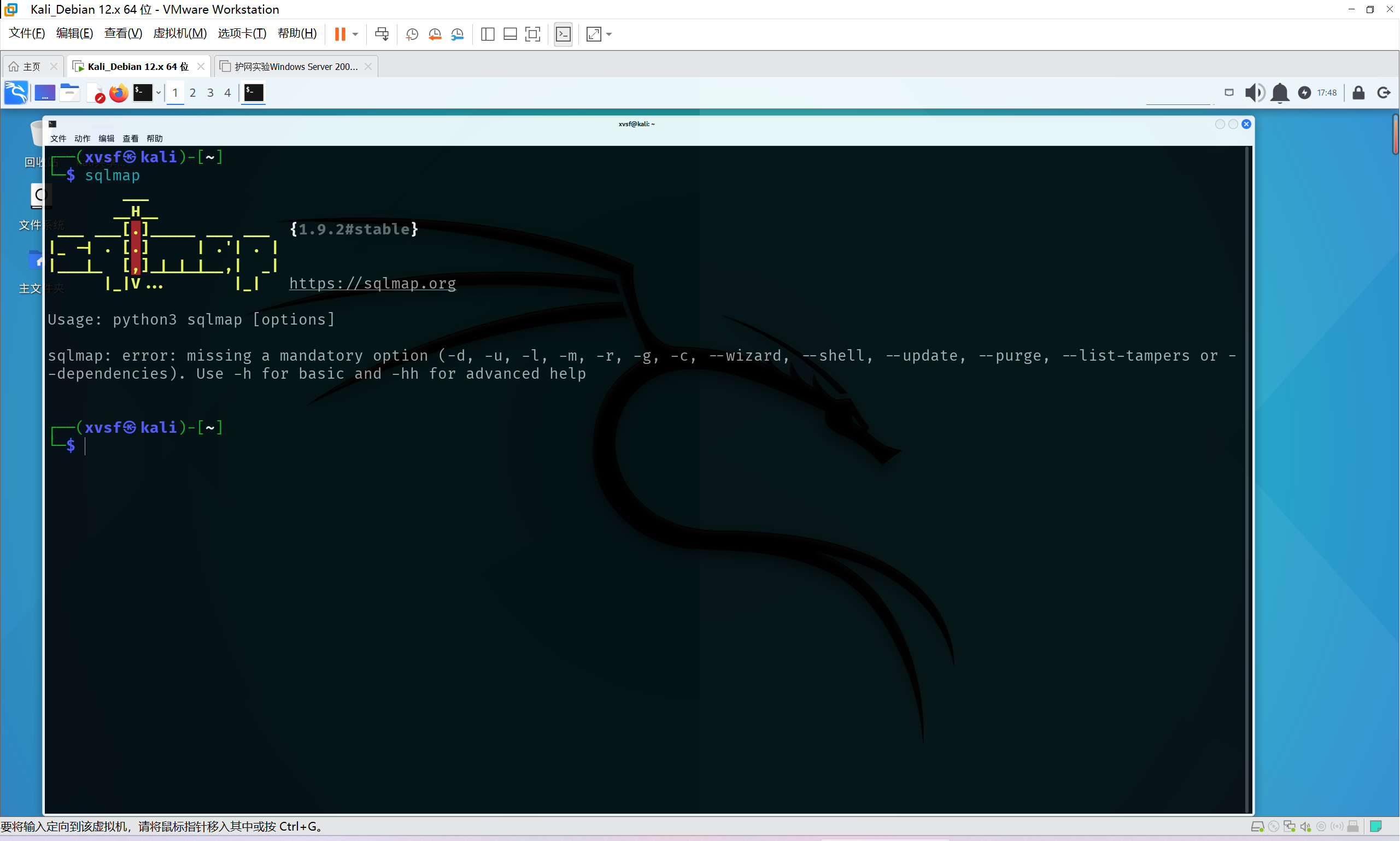Switch to the Windows Server tab
This screenshot has height=841, width=1400.
(x=296, y=66)
